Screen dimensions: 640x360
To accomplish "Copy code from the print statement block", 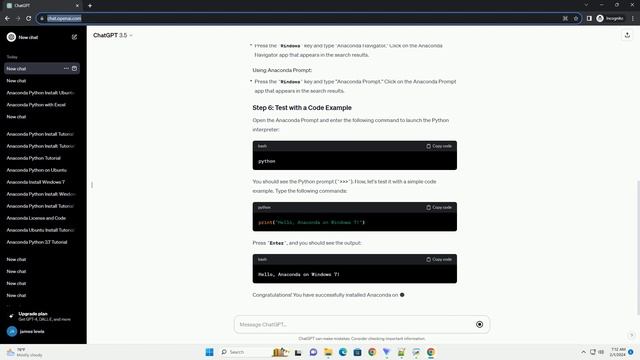I will tap(439, 207).
